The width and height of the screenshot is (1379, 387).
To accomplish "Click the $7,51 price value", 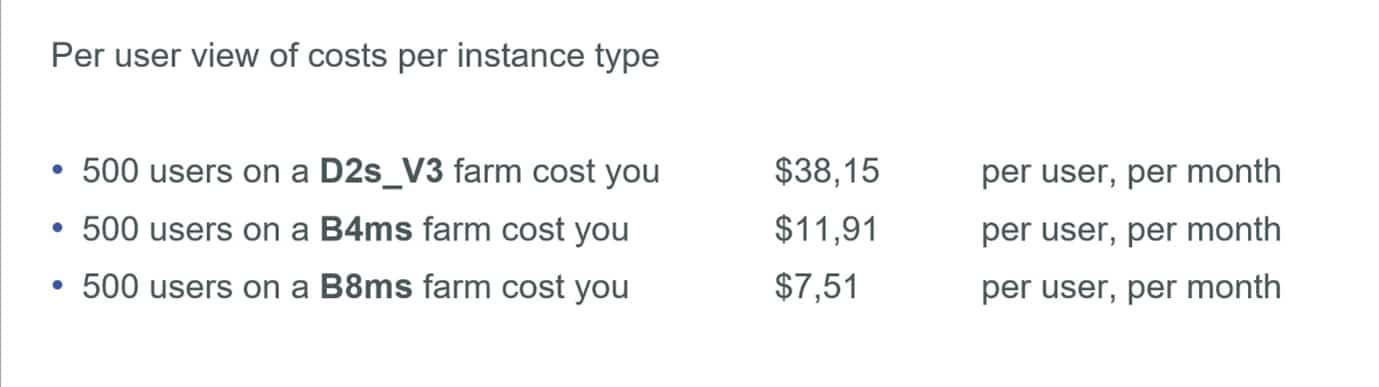I will (817, 288).
